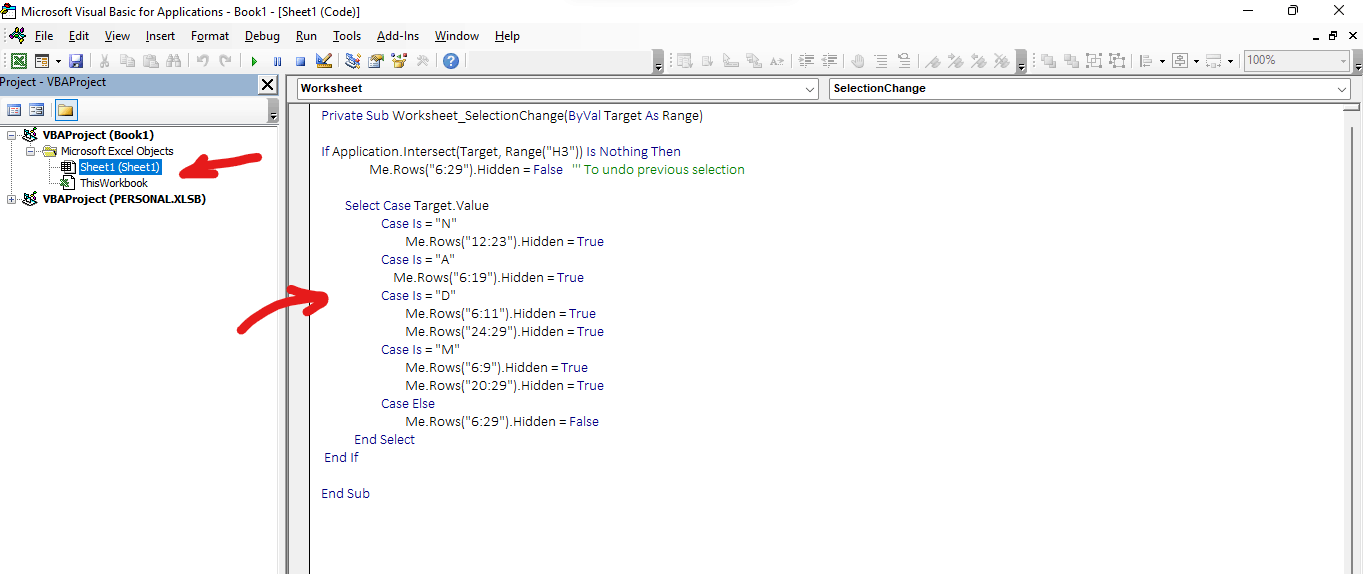
Task: Stop execution with the Reset square icon
Action: (x=300, y=61)
